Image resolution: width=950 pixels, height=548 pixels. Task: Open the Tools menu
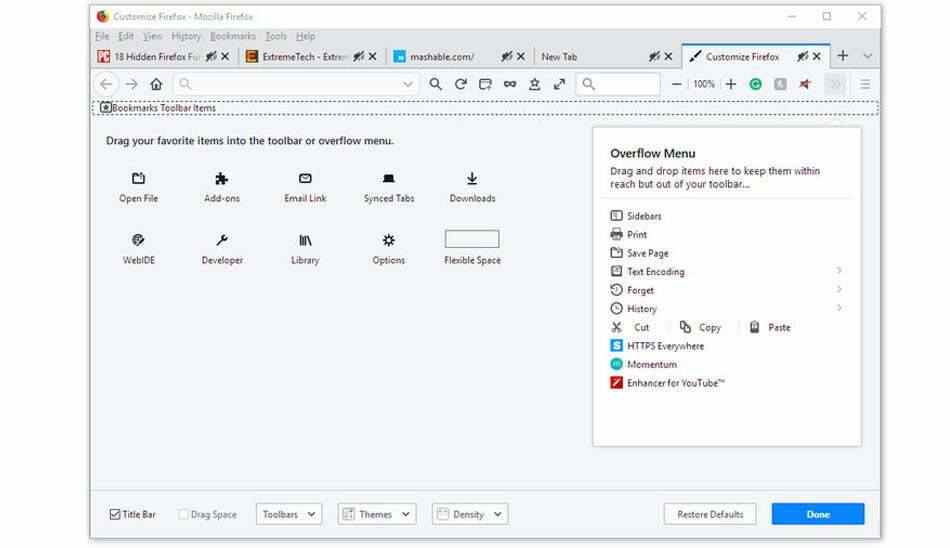(x=275, y=36)
